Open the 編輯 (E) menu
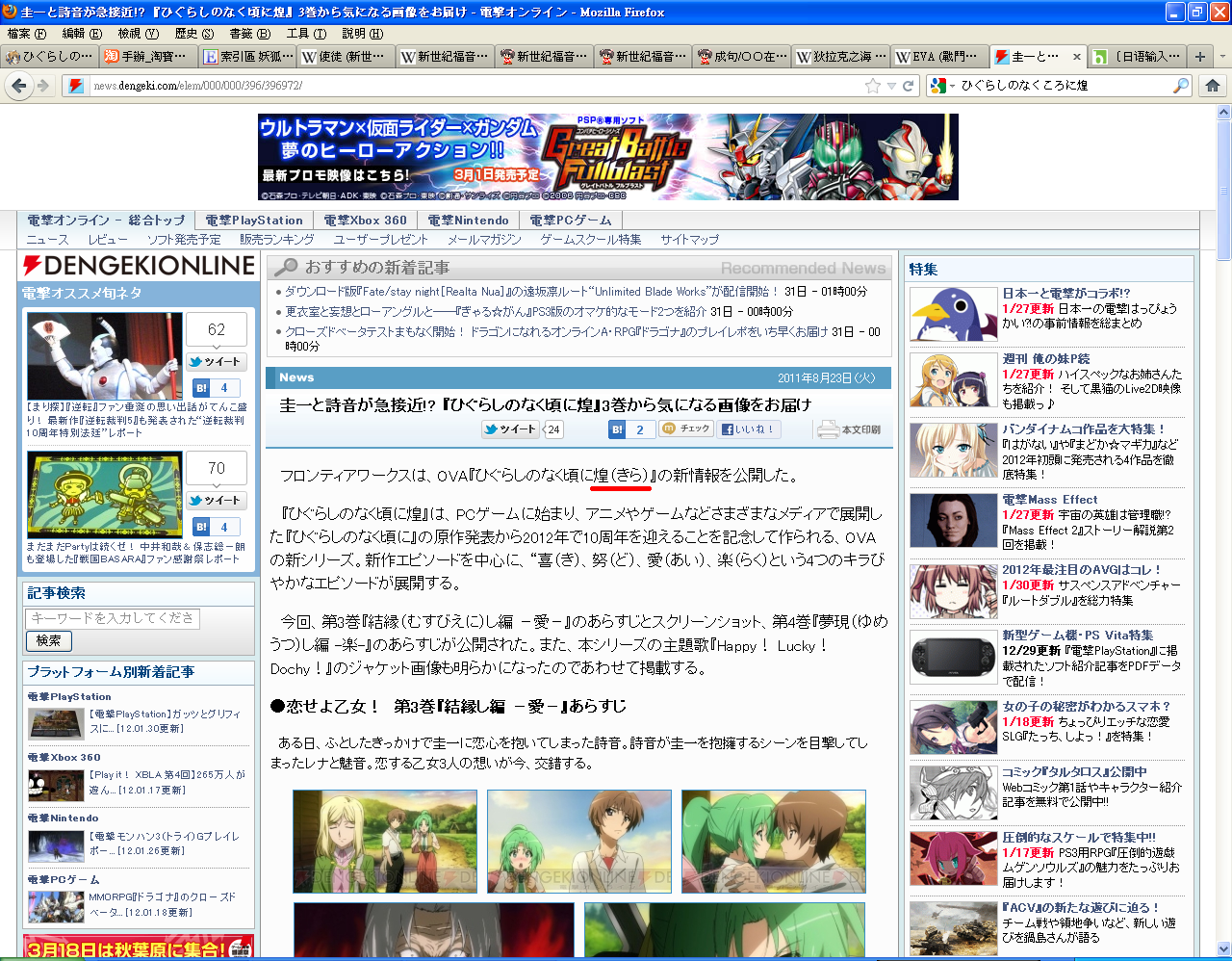 82,34
